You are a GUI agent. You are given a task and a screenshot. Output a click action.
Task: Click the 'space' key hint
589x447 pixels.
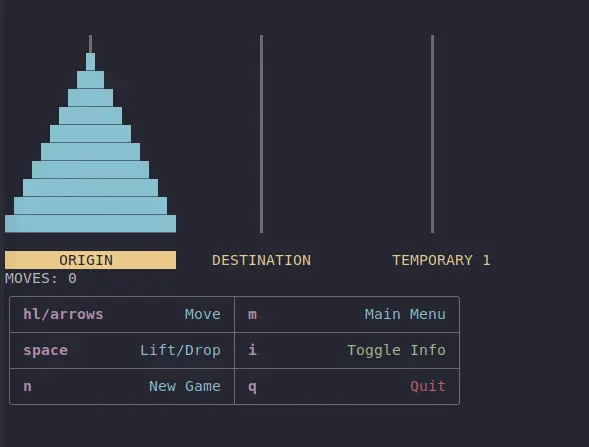coord(45,350)
